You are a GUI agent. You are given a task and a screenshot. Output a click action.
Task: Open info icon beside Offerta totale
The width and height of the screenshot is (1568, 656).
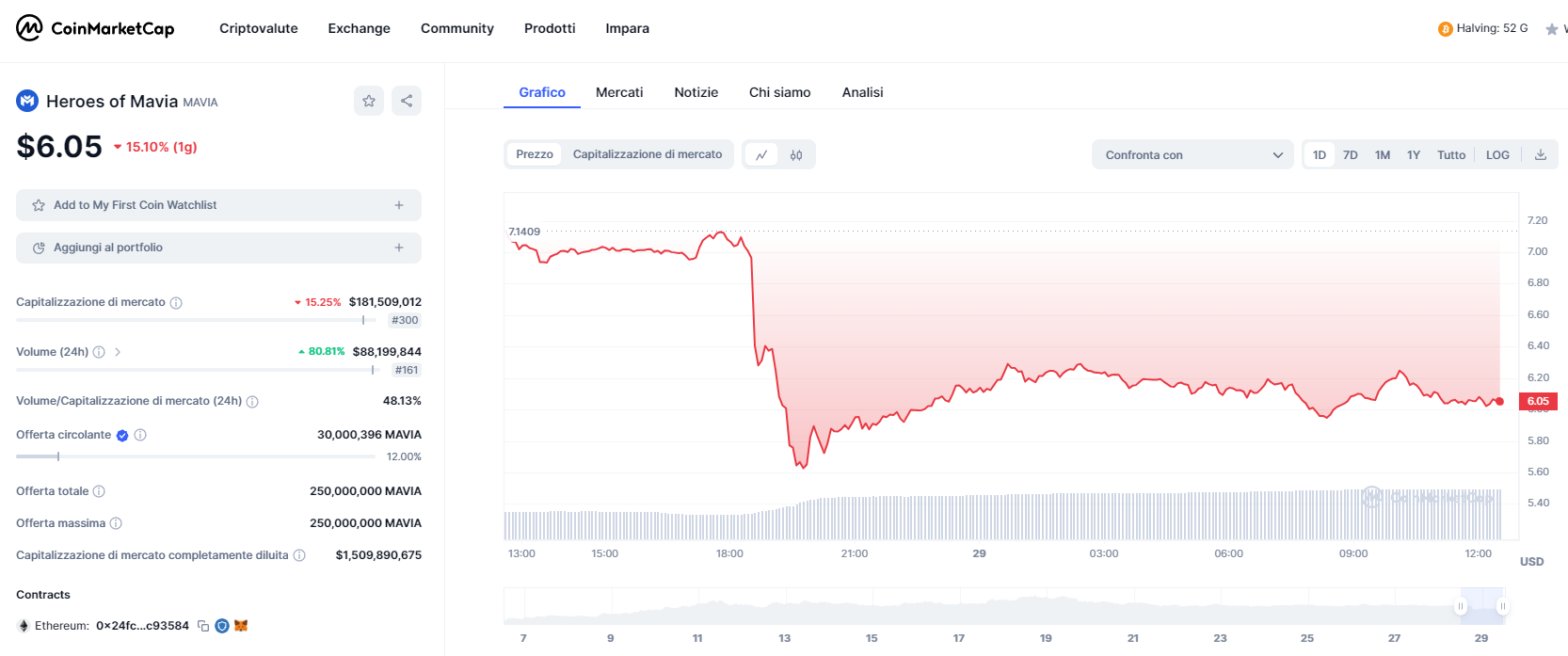coord(99,491)
